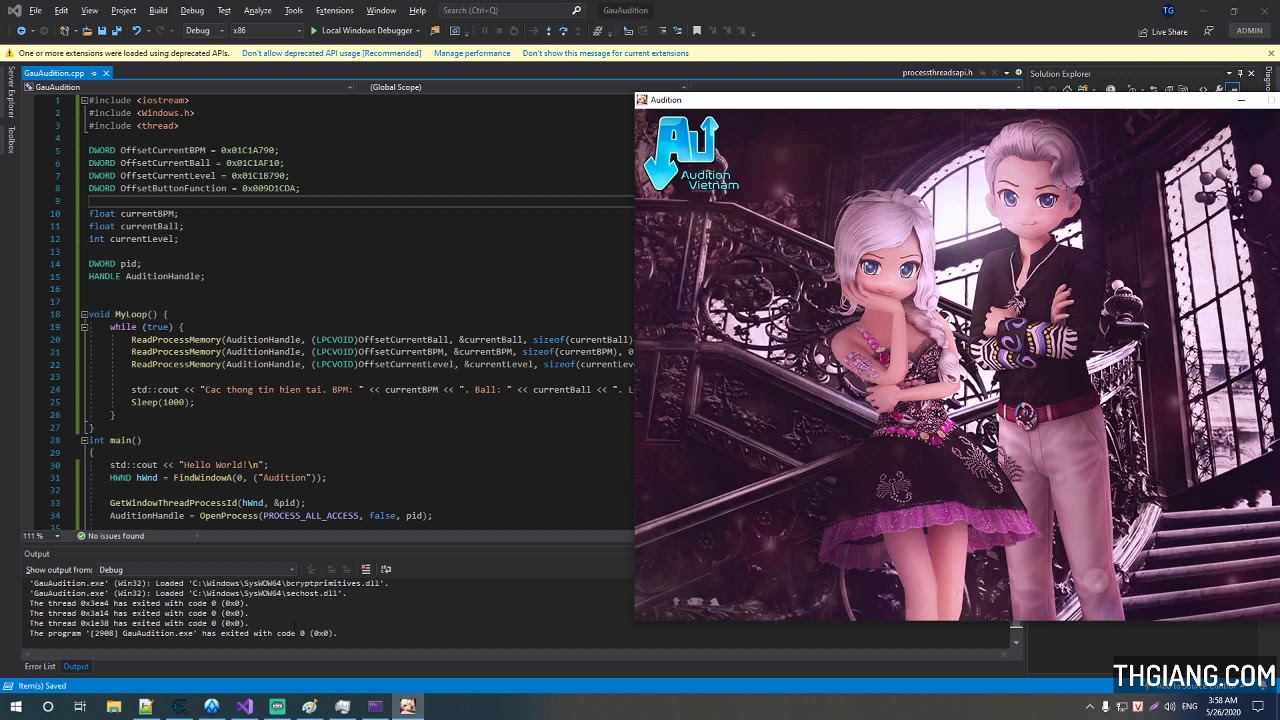Viewport: 1280px width, 720px height.
Task: Minimize the Audition game window
Action: (1241, 100)
